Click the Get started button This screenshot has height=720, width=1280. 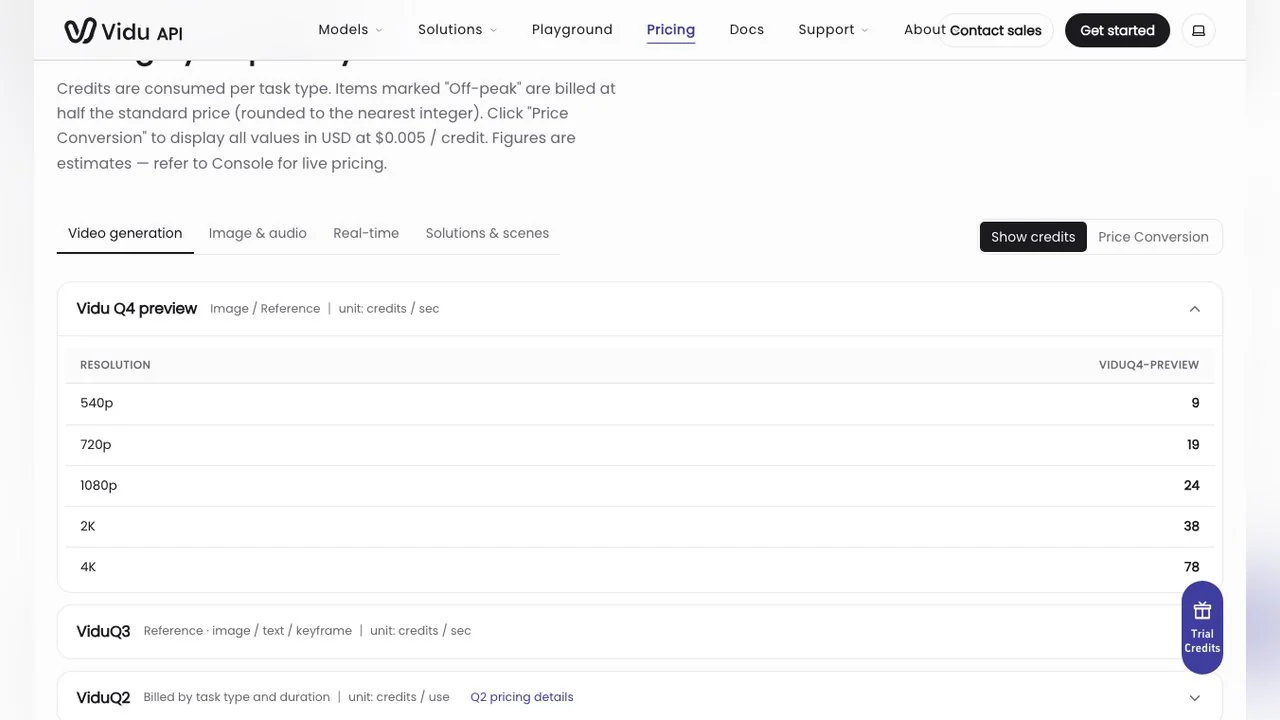[1117, 30]
